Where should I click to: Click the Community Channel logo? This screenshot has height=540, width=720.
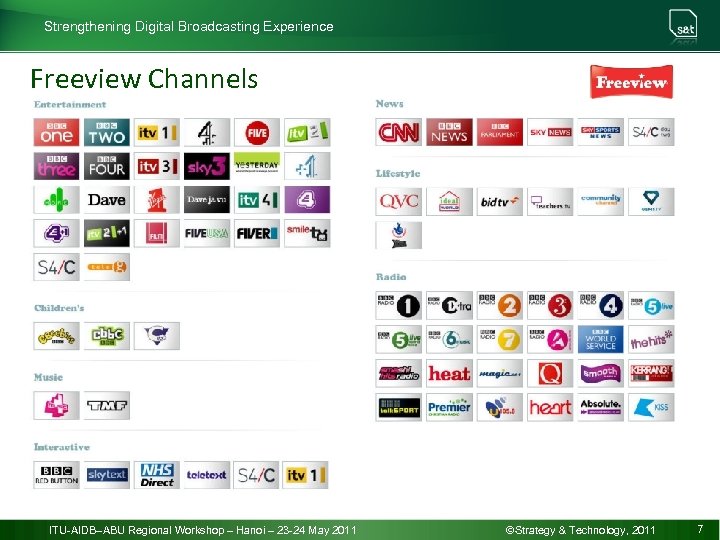tap(601, 202)
